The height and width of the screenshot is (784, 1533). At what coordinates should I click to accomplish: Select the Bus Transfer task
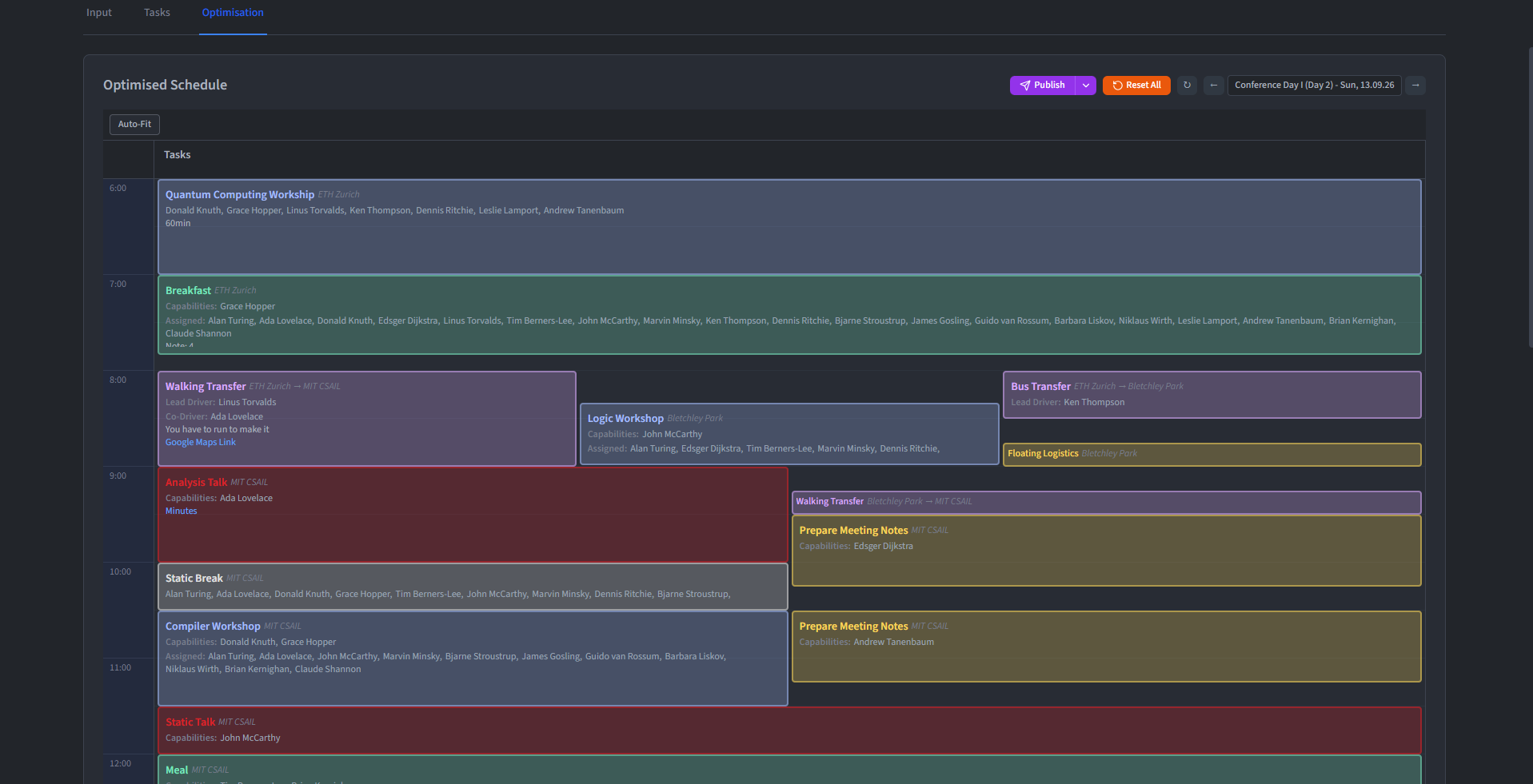(x=1212, y=395)
